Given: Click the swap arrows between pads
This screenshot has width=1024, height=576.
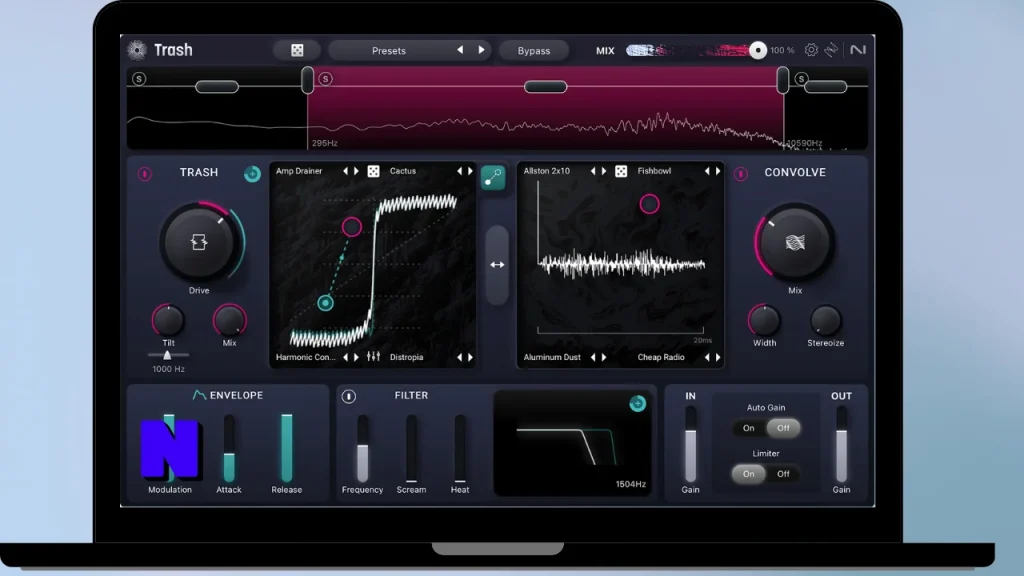Looking at the screenshot, I should 497,264.
